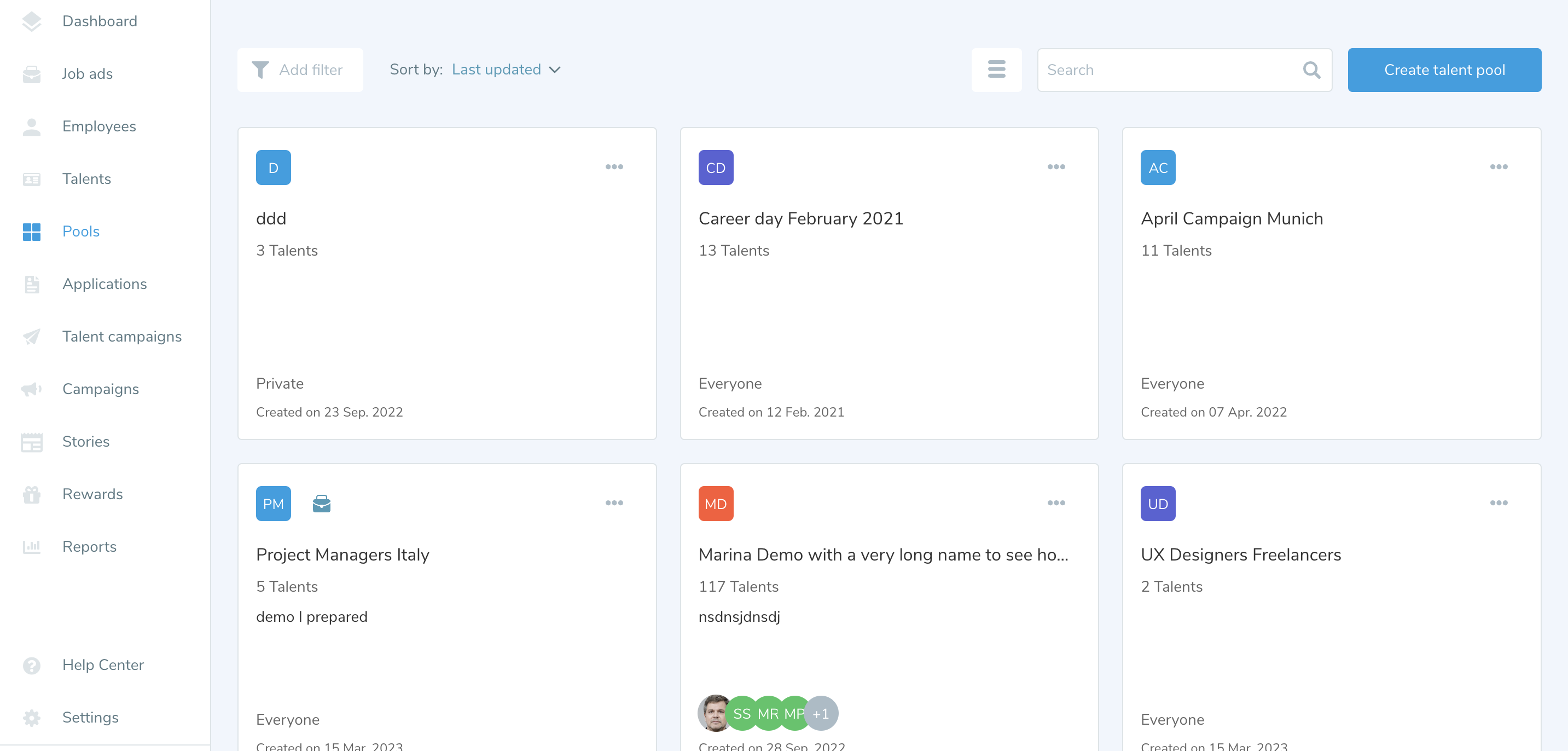Open more options for Marina Demo pool
1568x751 pixels.
coord(1055,503)
